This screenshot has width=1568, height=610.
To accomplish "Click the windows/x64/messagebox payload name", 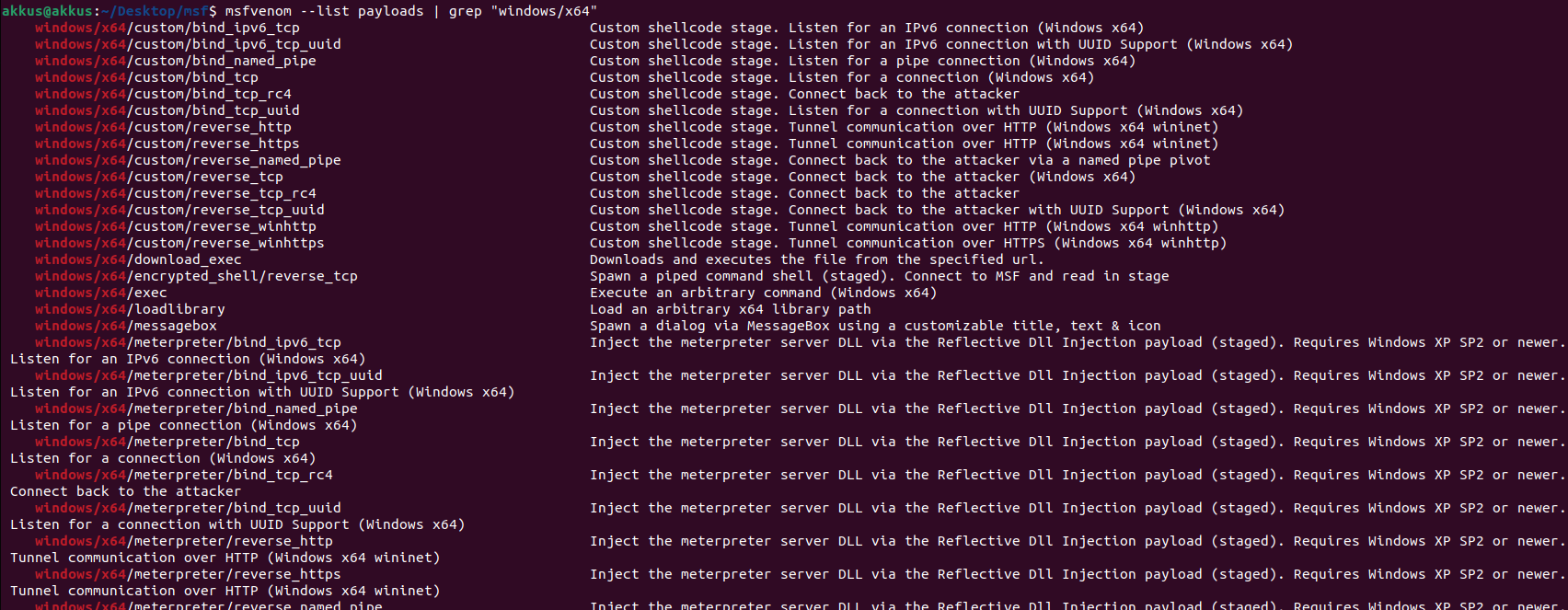I will click(126, 326).
